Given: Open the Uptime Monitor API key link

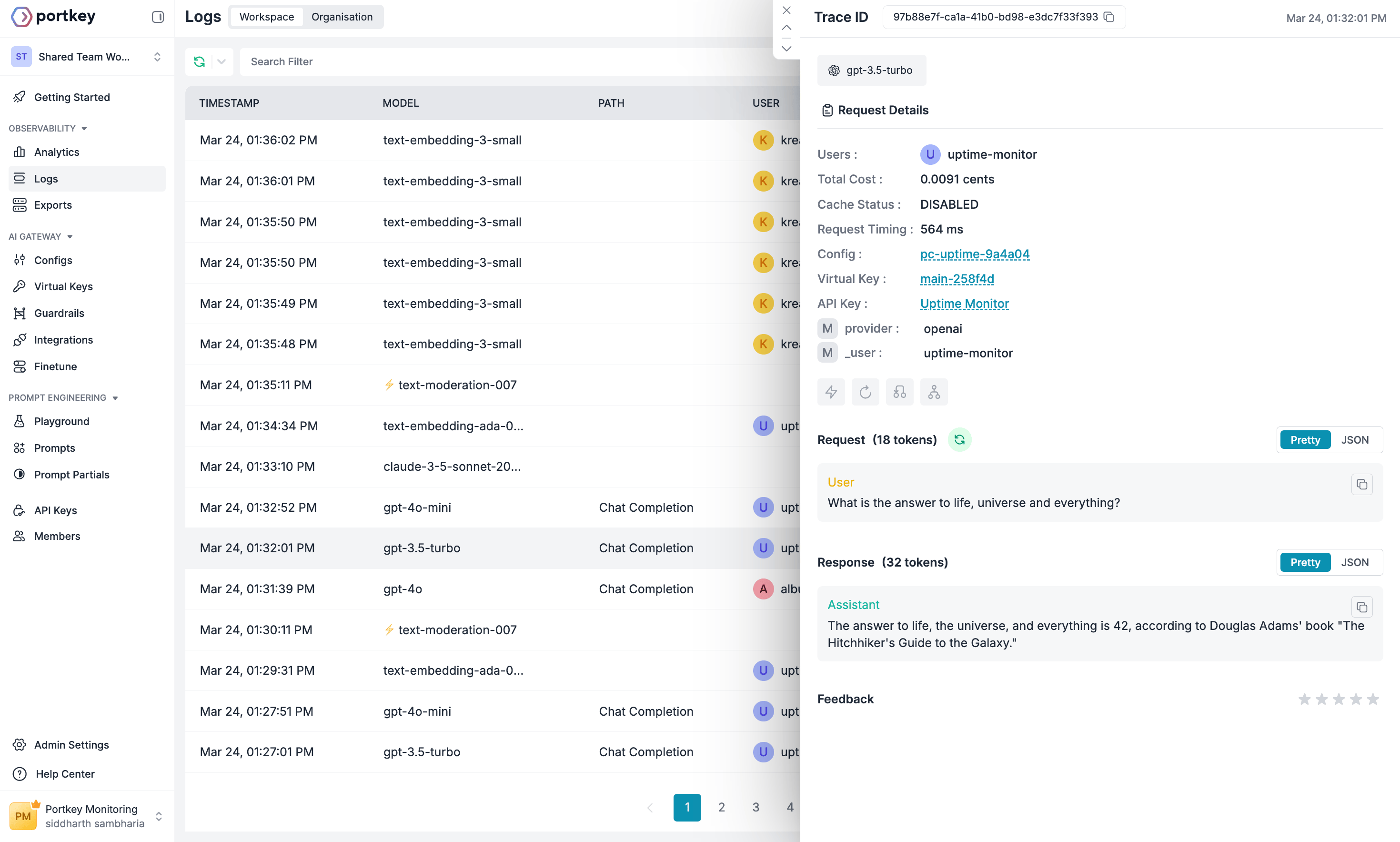Looking at the screenshot, I should pos(964,304).
